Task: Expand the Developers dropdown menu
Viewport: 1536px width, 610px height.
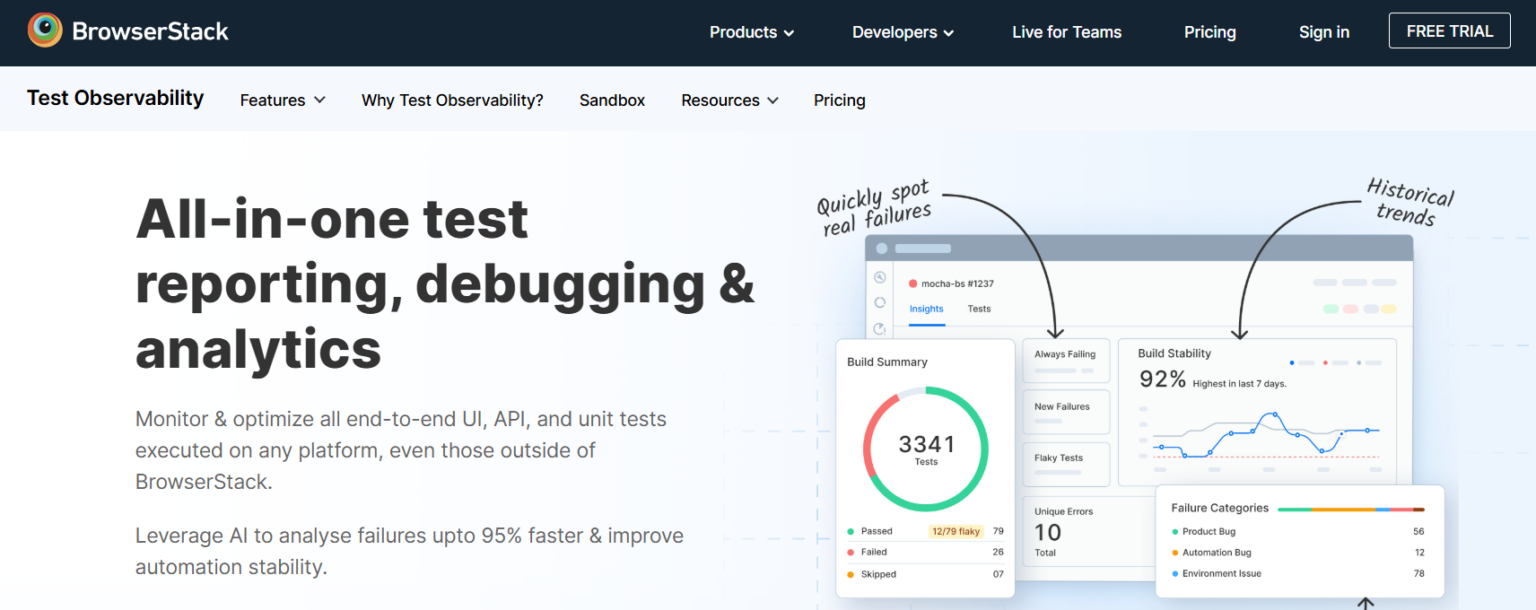Action: 903,32
